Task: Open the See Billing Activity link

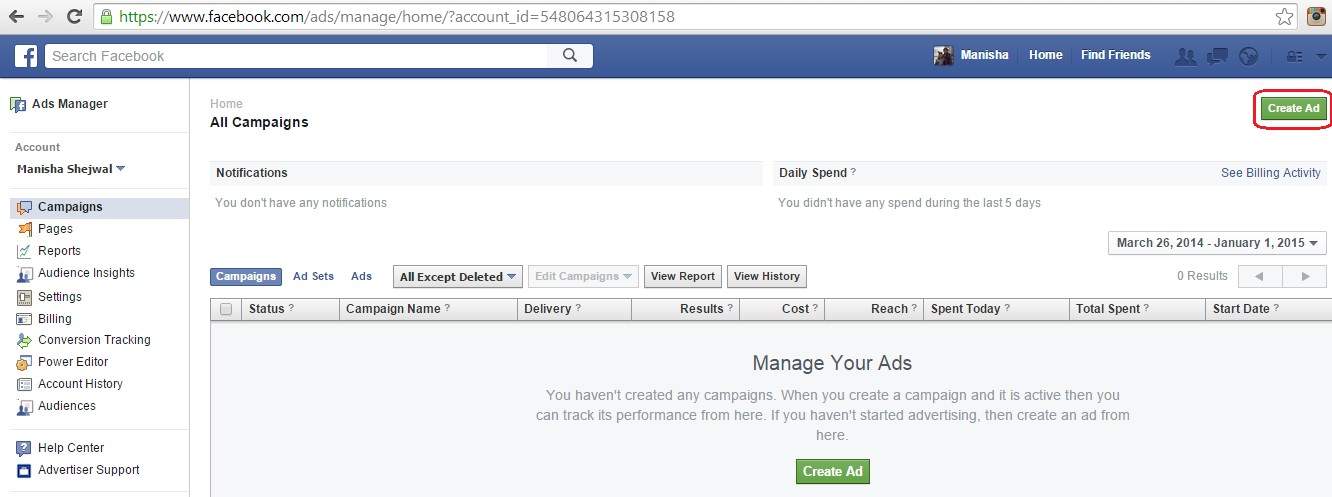Action: tap(1271, 173)
